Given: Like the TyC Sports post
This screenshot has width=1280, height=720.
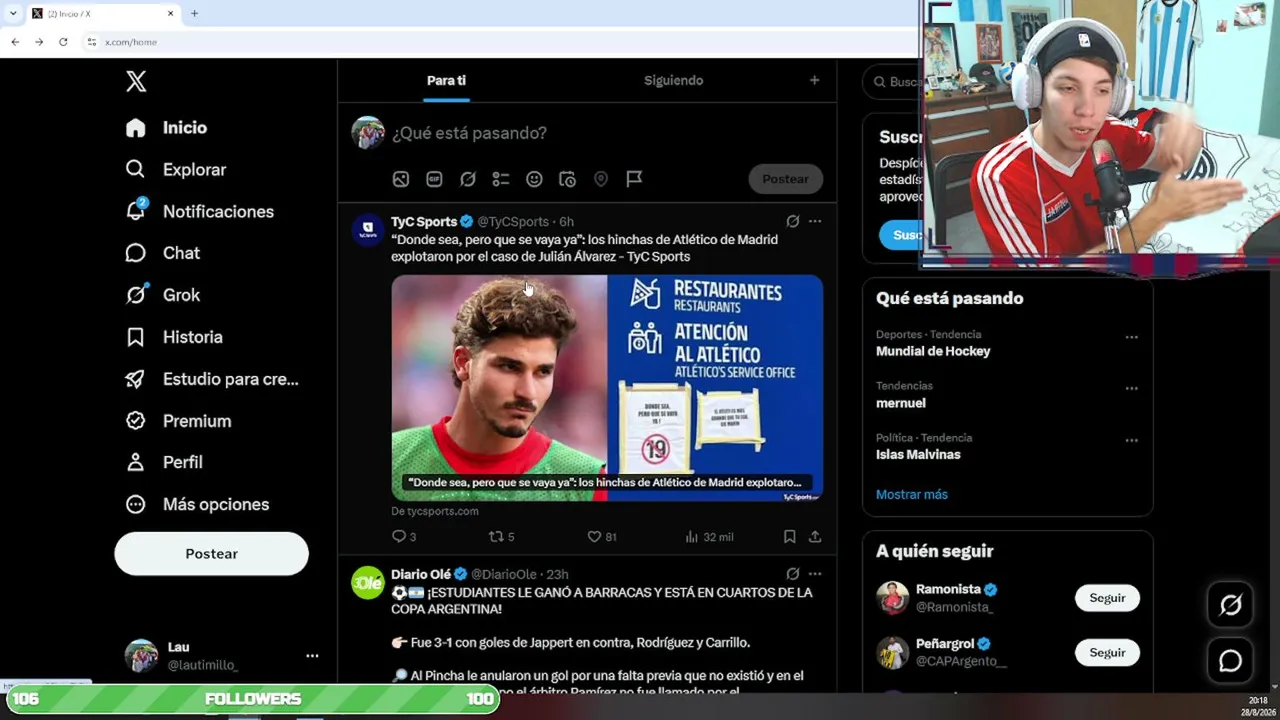Looking at the screenshot, I should [601, 537].
